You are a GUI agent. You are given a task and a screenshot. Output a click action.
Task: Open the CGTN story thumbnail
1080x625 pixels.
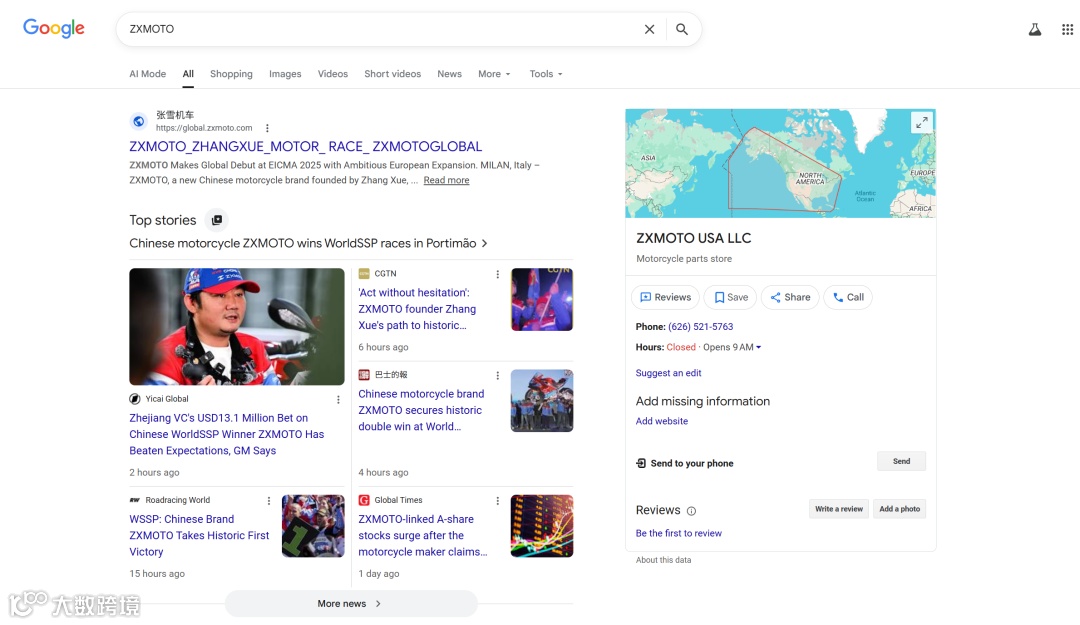[542, 300]
